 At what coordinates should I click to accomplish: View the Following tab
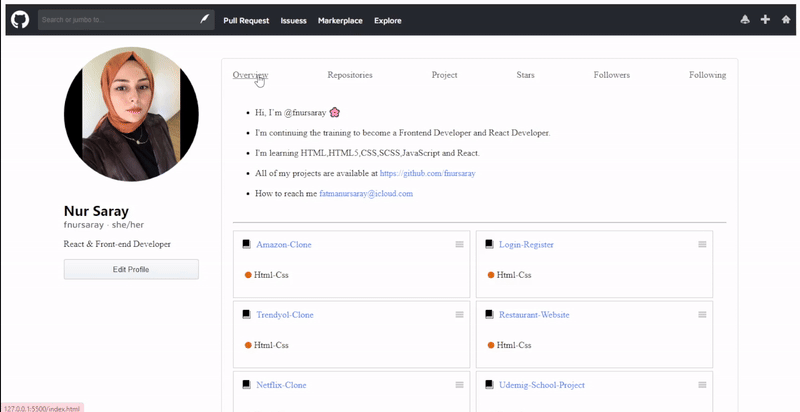707,75
